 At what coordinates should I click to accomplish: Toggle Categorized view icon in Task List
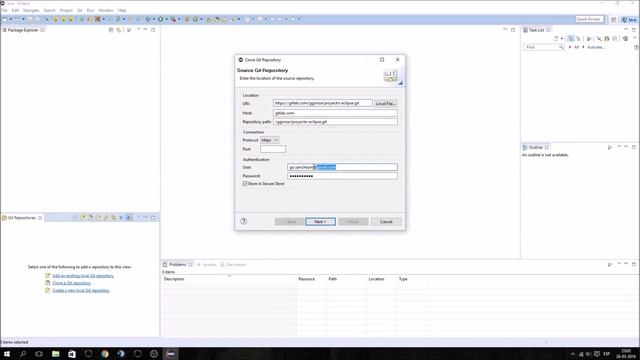coord(571,38)
